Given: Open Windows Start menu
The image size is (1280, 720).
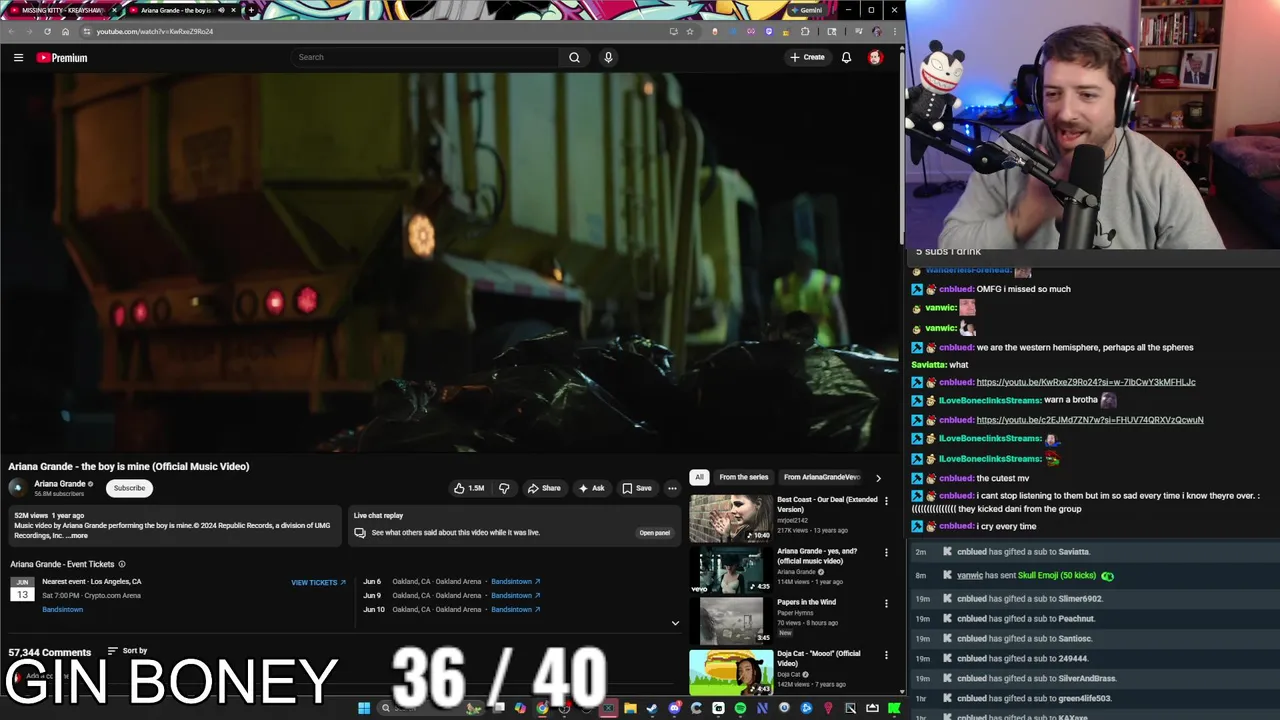Looking at the screenshot, I should [364, 708].
